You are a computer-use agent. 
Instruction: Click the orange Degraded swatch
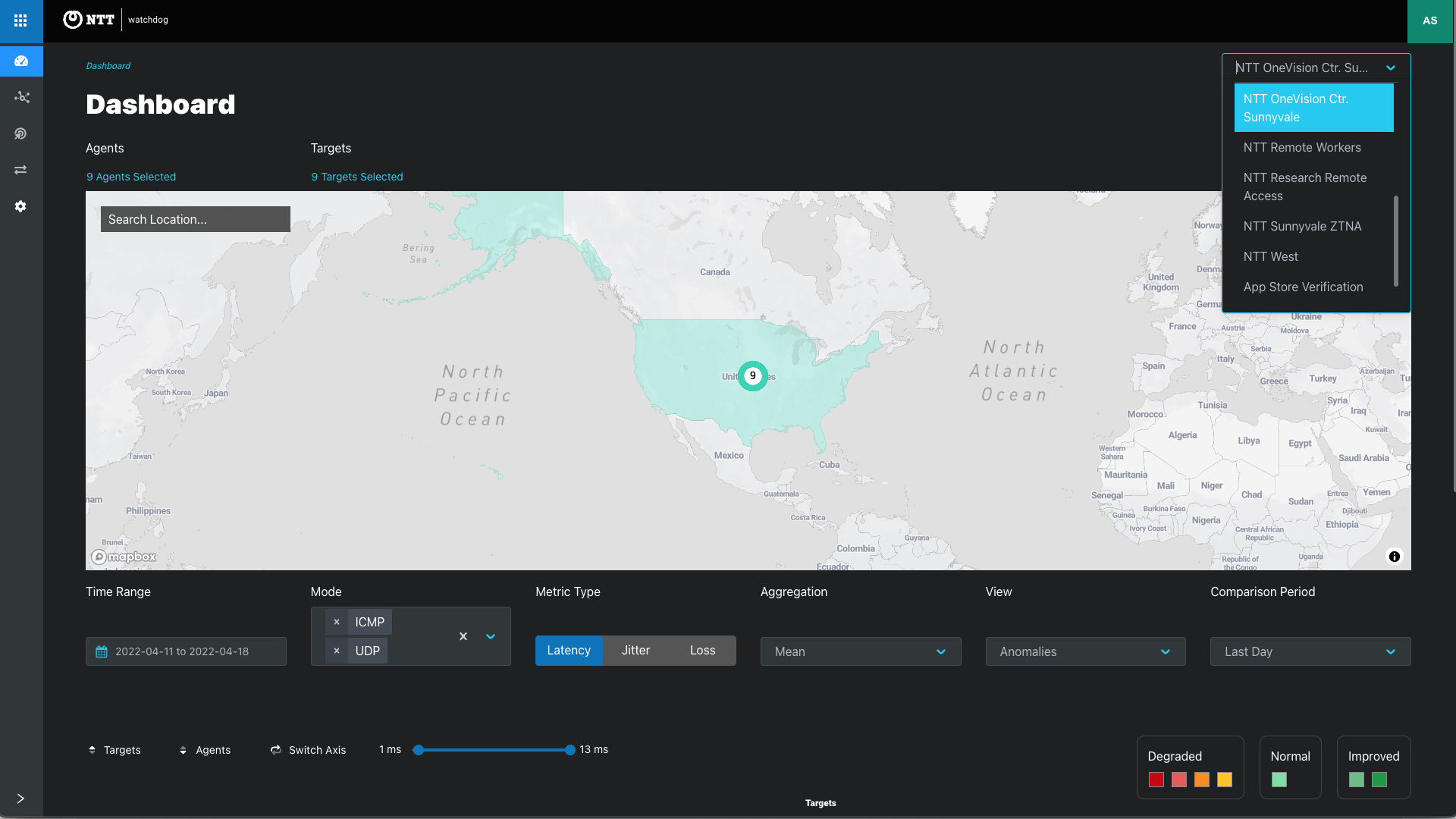click(x=1202, y=780)
